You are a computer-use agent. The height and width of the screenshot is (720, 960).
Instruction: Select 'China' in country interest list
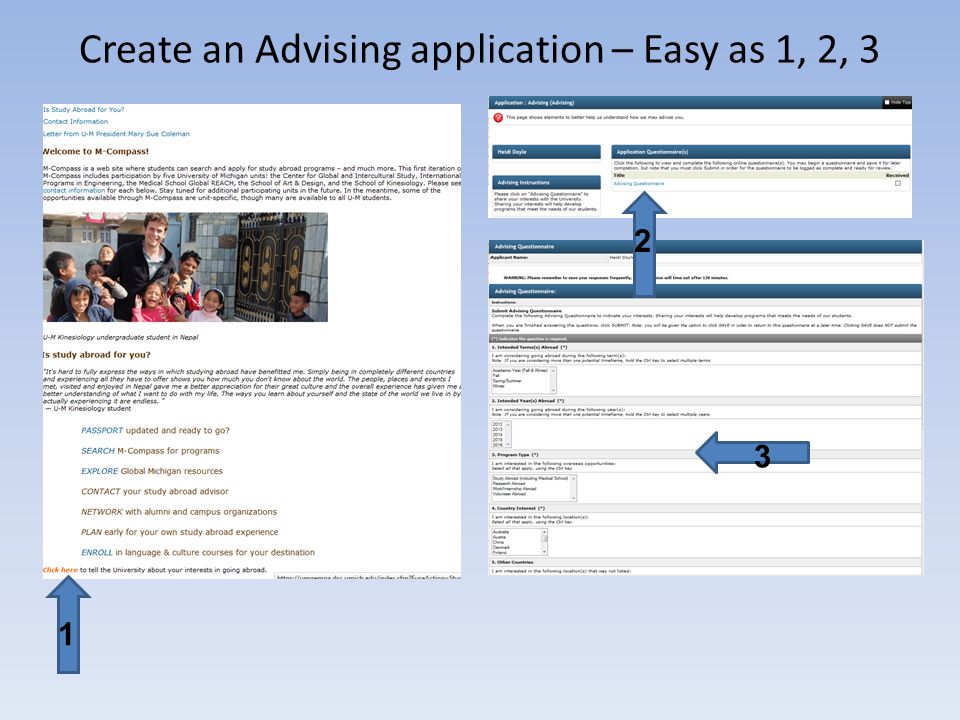498,542
